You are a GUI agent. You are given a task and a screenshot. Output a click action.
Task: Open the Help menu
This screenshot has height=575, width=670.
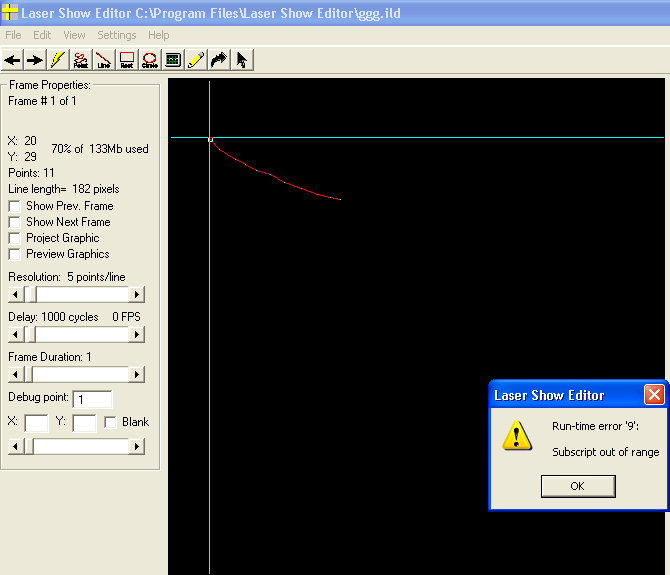pos(159,35)
